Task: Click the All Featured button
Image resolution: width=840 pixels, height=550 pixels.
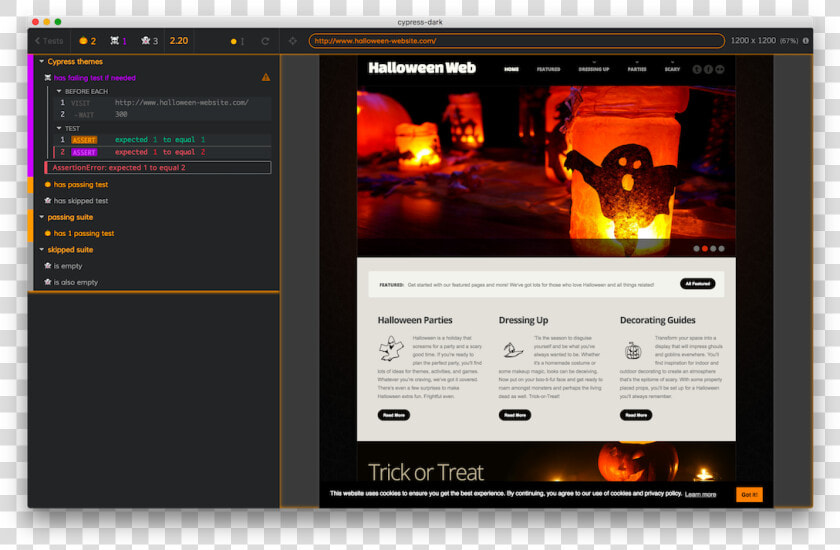Action: (698, 284)
